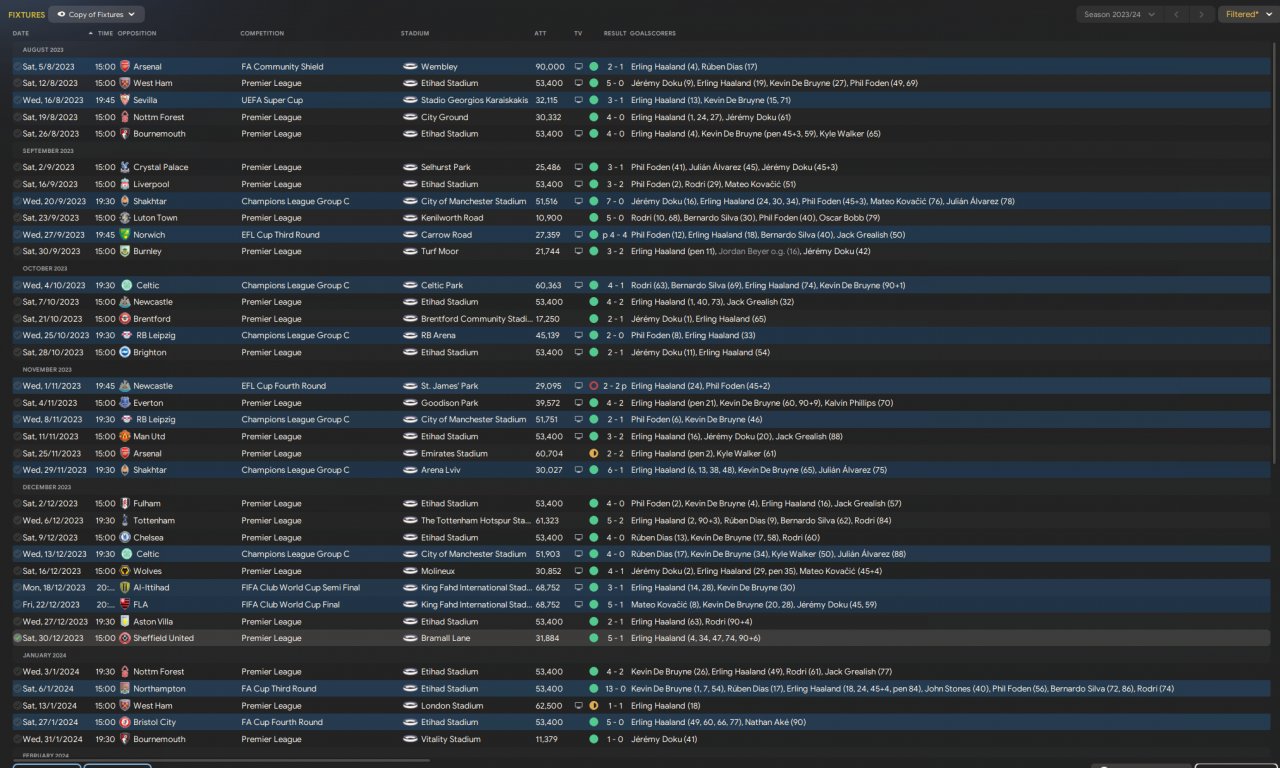Open the FIFA Club World Cup Final link
This screenshot has height=768, width=1280.
[x=290, y=605]
